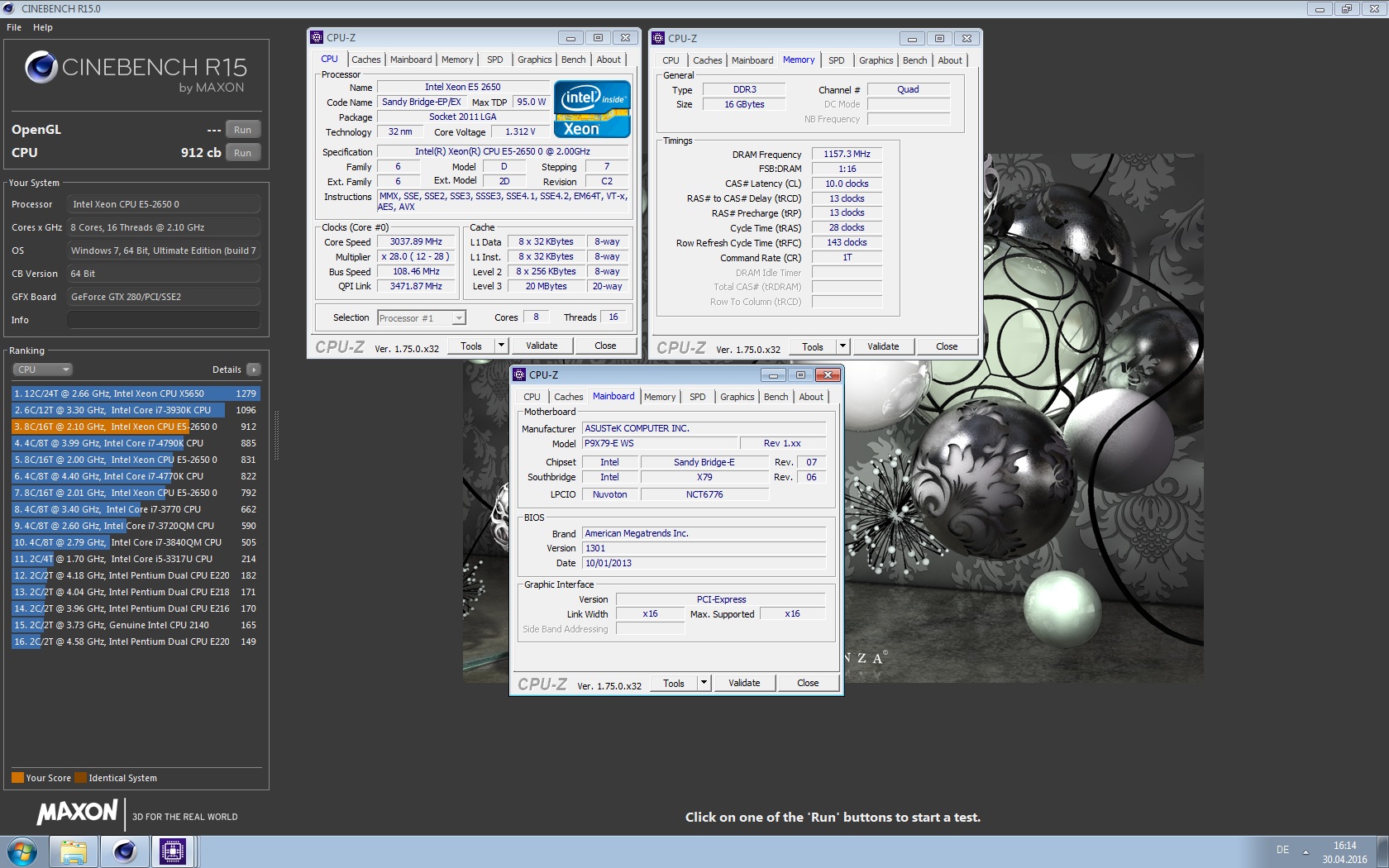This screenshot has height=868, width=1389.
Task: Click the GFX Board field value
Action: coord(164,297)
